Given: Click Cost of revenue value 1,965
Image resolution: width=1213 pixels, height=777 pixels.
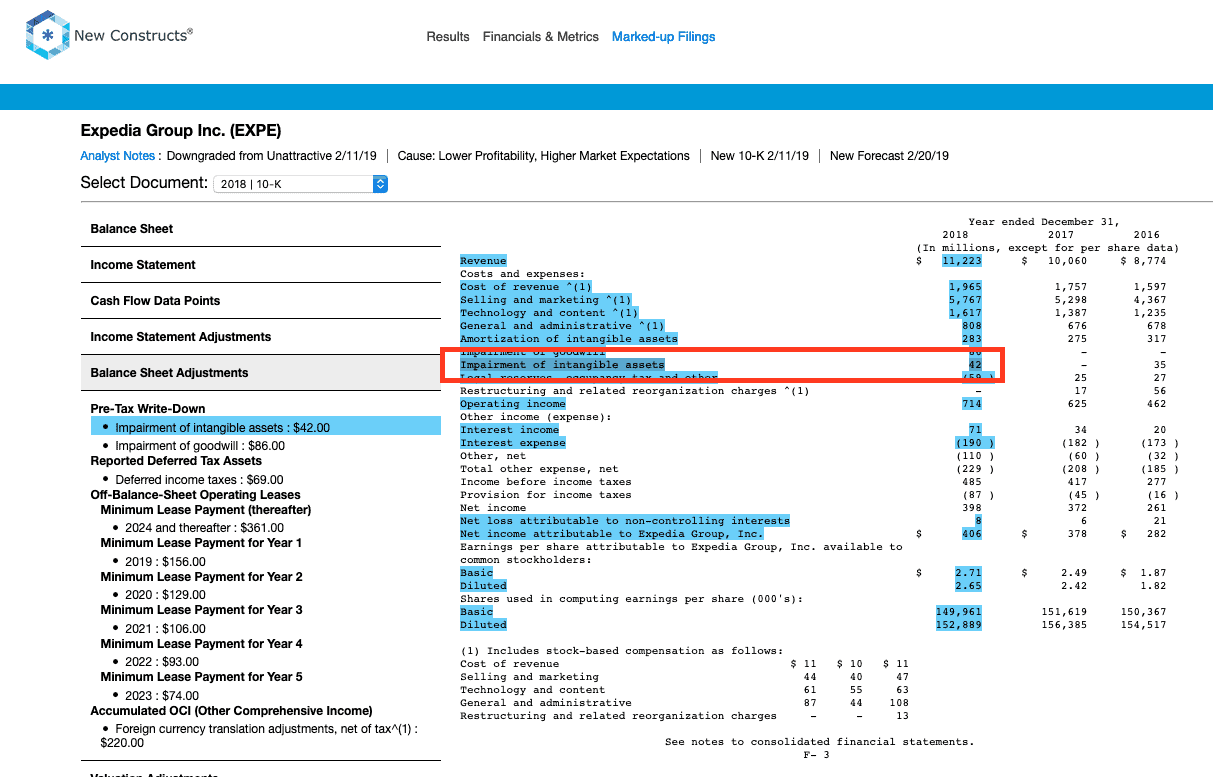Looking at the screenshot, I should point(965,287).
